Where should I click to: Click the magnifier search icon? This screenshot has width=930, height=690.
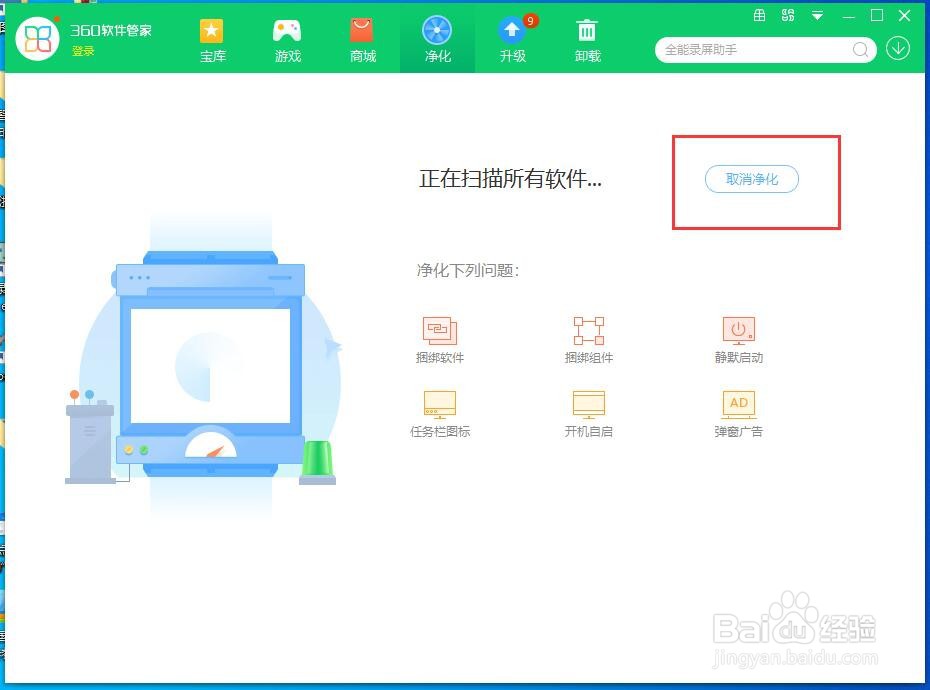click(x=860, y=50)
